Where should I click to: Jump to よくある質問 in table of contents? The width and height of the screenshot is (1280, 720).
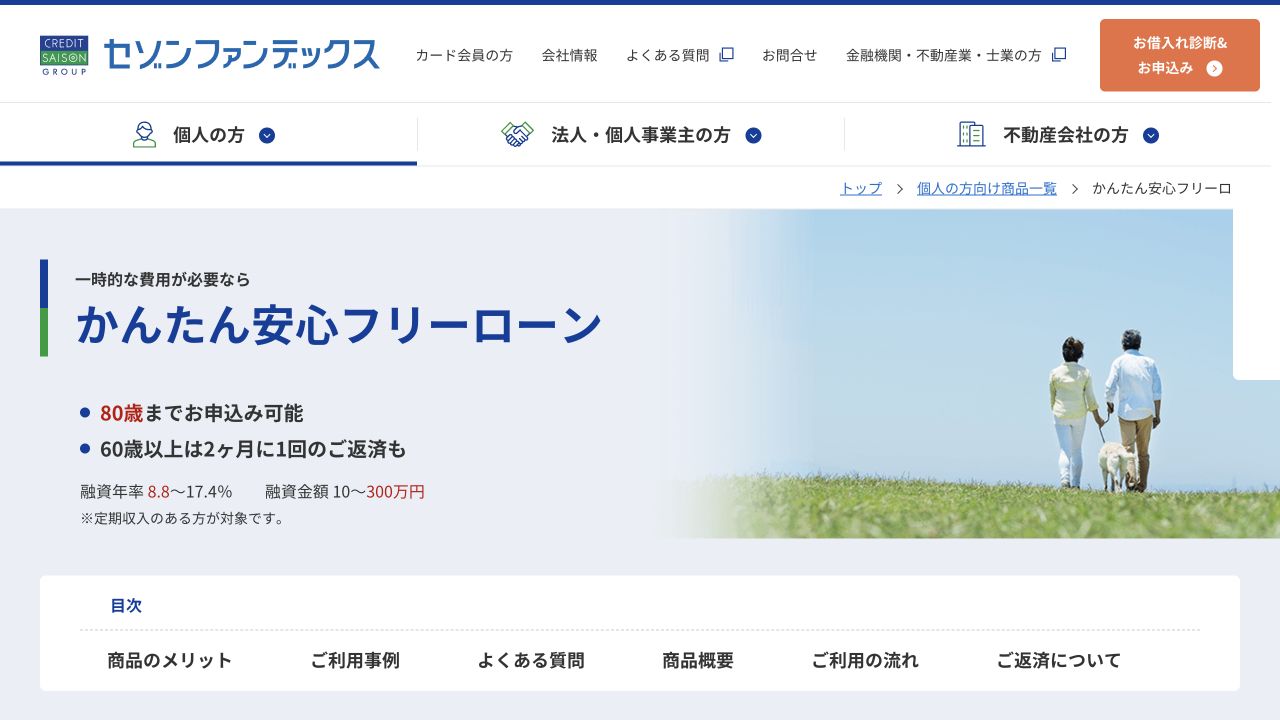point(531,660)
